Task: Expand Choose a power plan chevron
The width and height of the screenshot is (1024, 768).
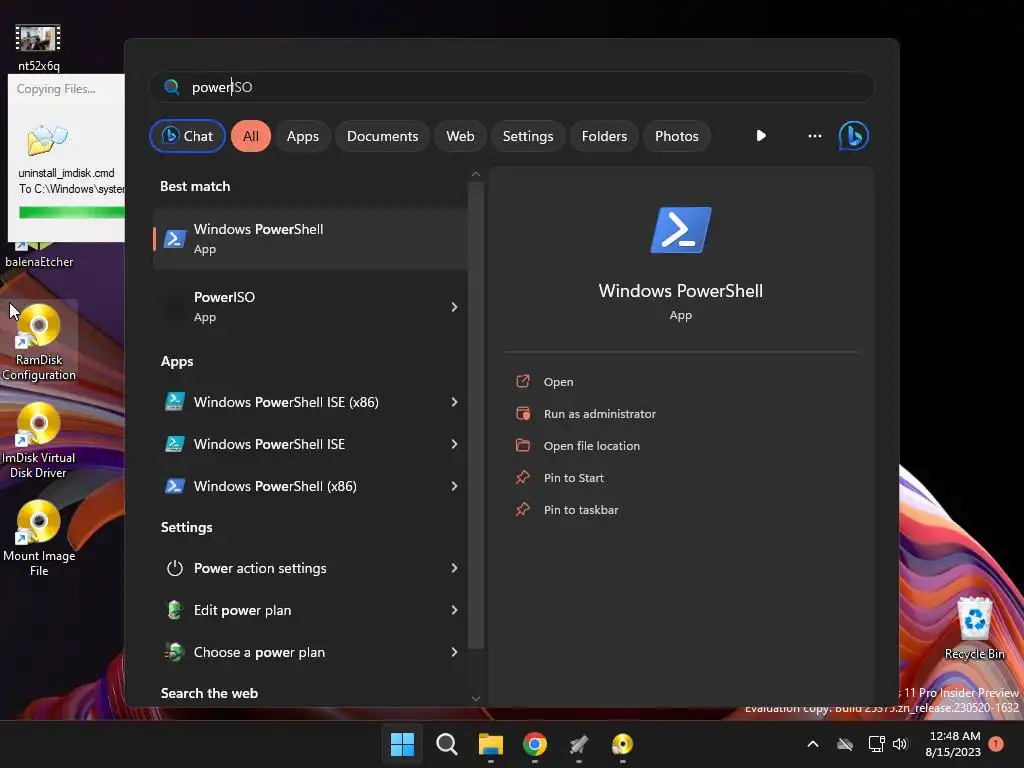Action: pyautogui.click(x=454, y=652)
